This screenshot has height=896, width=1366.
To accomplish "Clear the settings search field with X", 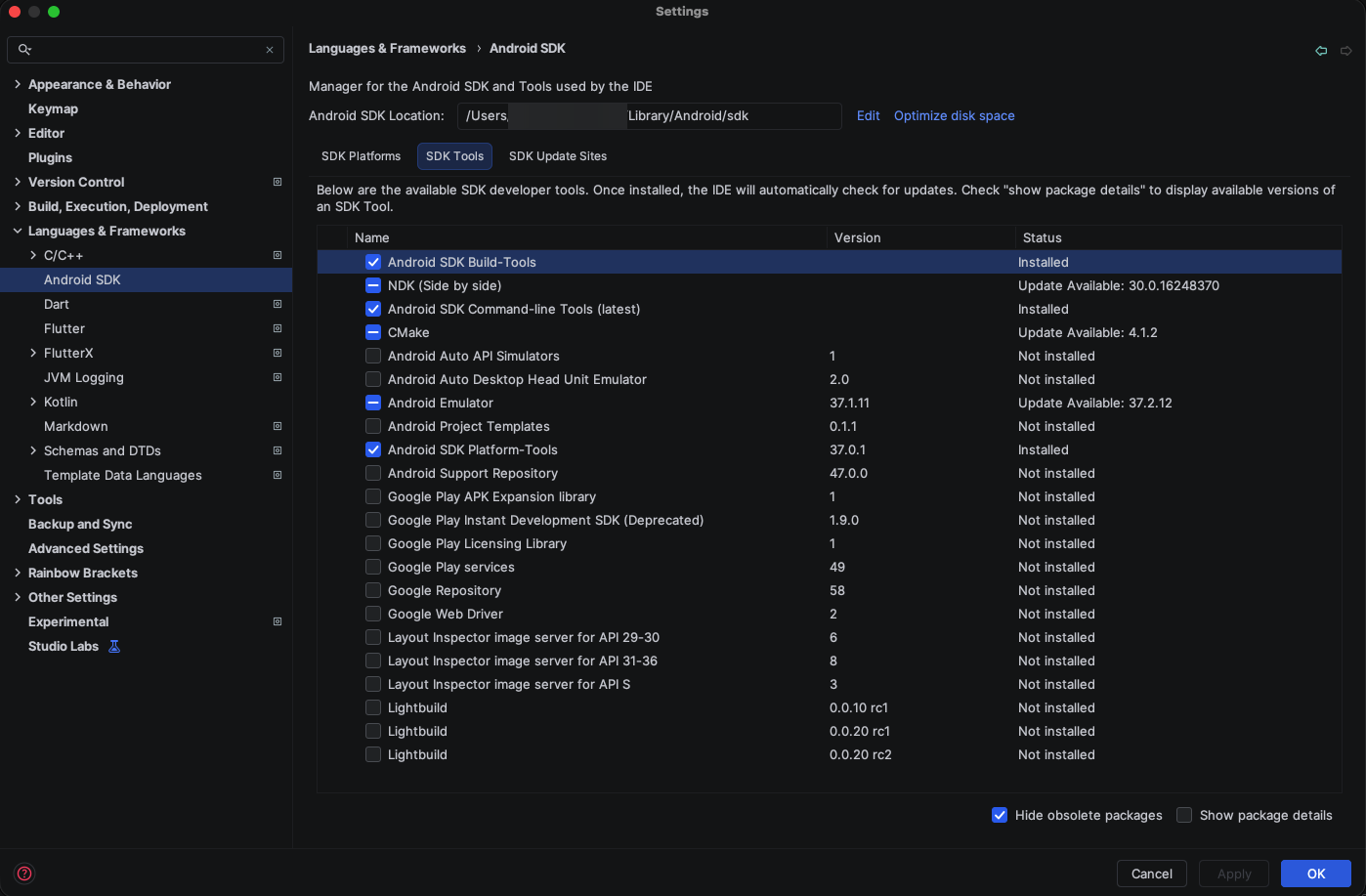I will [270, 50].
